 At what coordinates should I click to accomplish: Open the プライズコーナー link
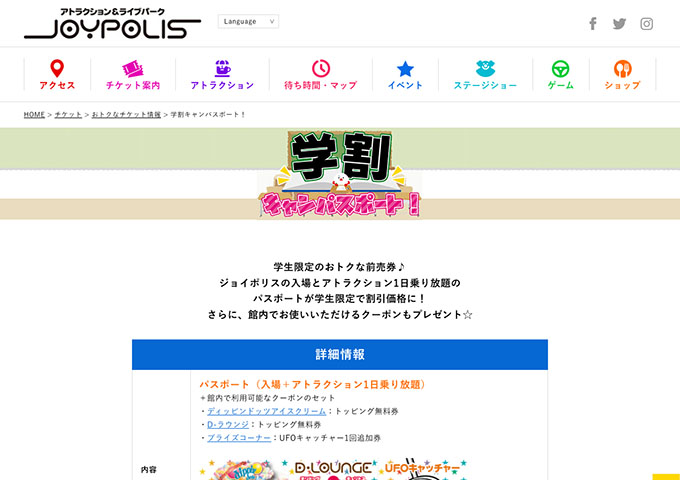point(239,438)
